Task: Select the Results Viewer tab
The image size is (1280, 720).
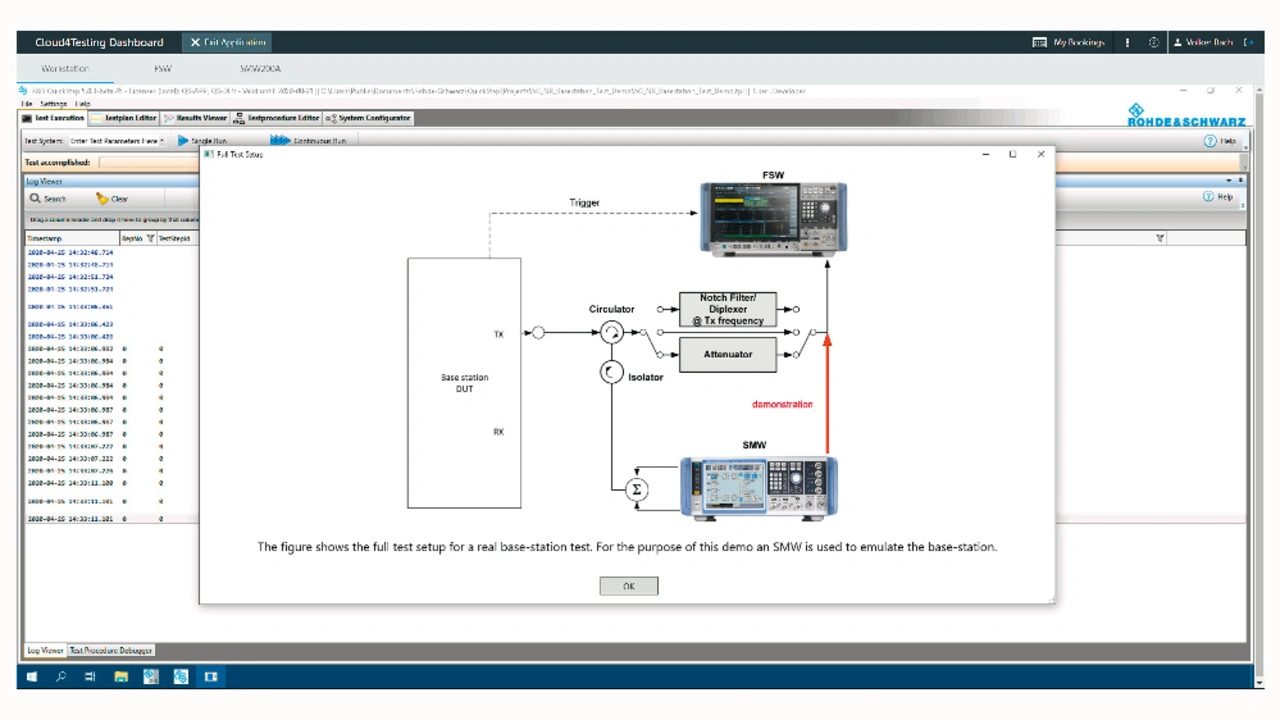Action: coord(195,118)
